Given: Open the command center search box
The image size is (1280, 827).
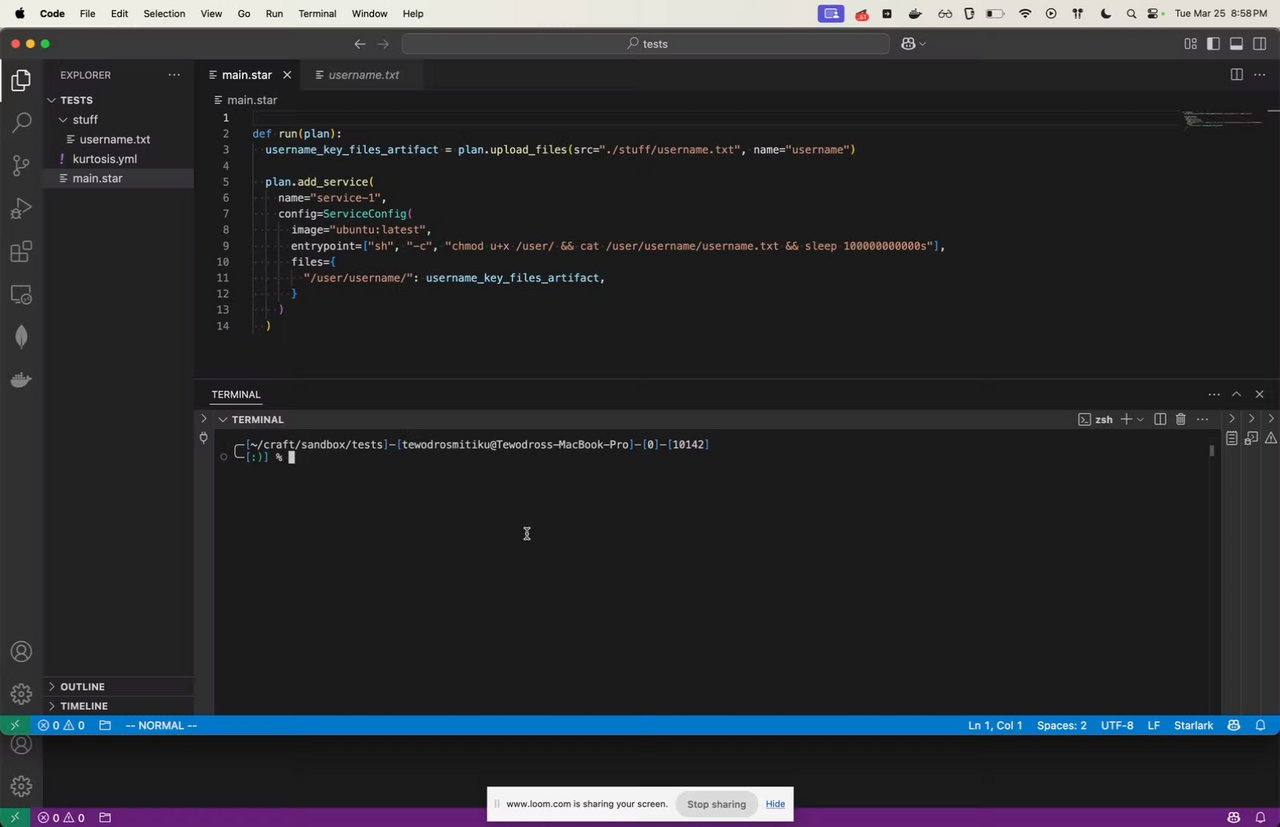Looking at the screenshot, I should 646,44.
